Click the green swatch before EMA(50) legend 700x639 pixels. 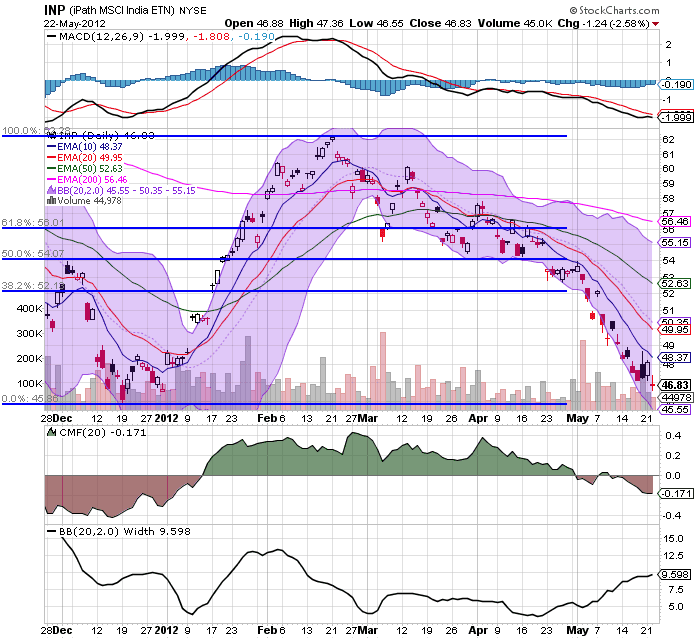[51, 169]
